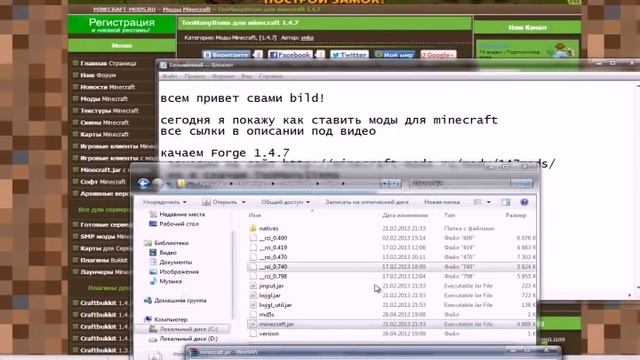
Task: Open the Explorer help question-mark icon
Action: pos(524,202)
